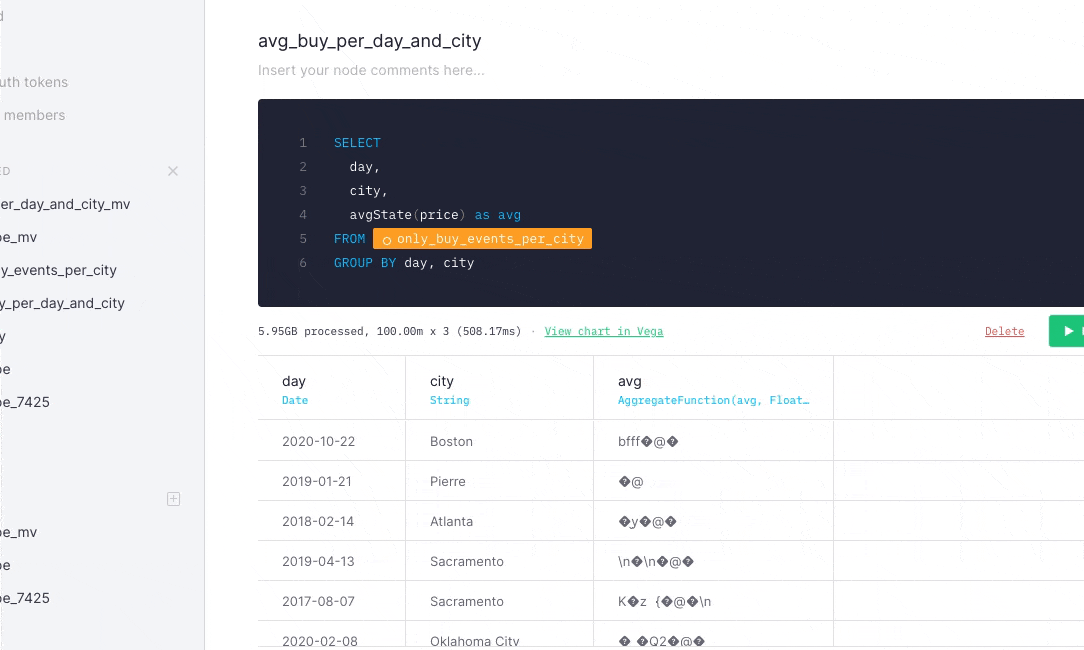Add new item with sidebar plus icon

(174, 499)
